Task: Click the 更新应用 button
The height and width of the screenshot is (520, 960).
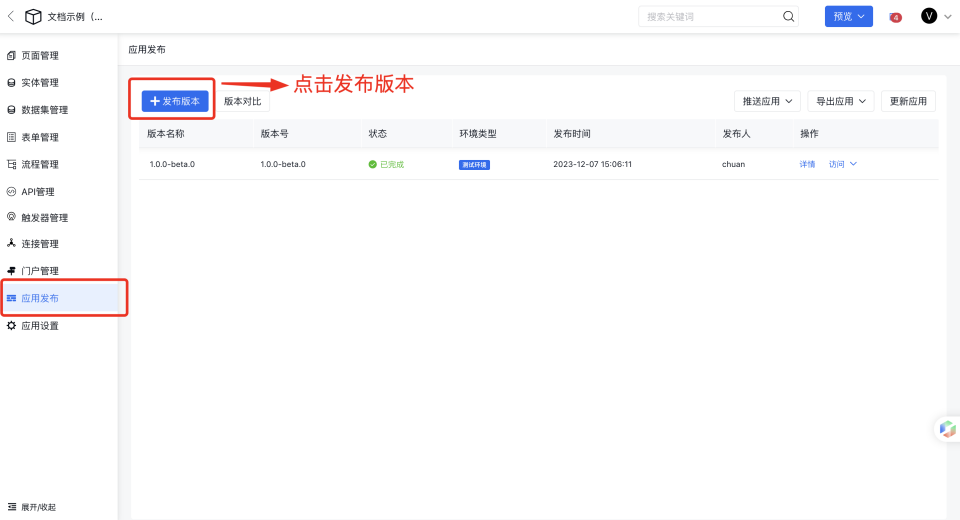Action: tap(908, 101)
